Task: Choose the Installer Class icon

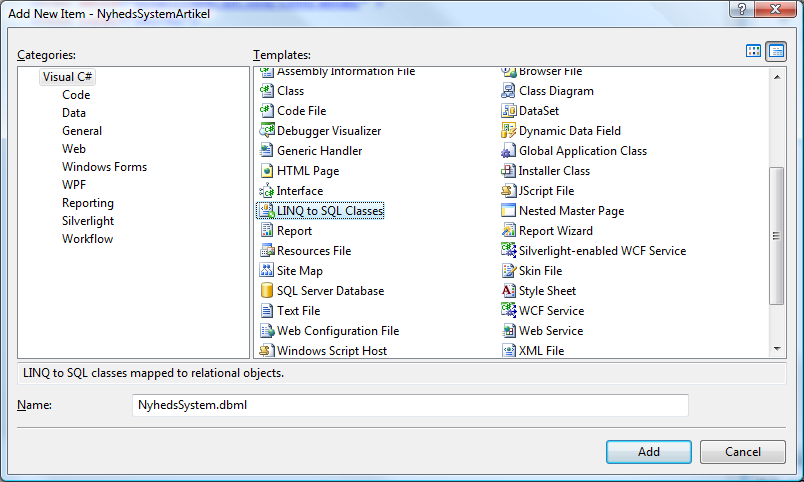Action: point(508,171)
